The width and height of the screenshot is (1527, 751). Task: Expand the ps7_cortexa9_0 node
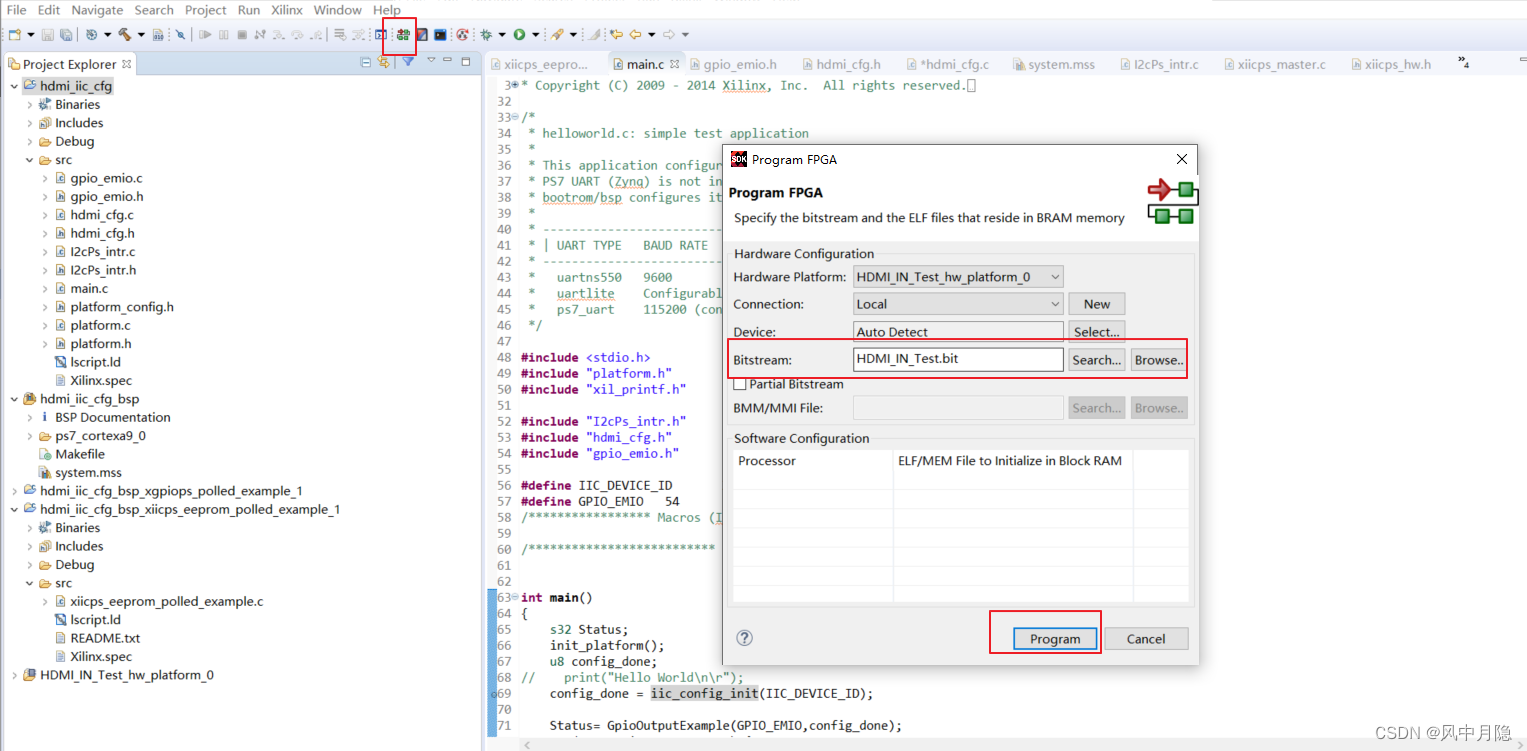pos(30,436)
